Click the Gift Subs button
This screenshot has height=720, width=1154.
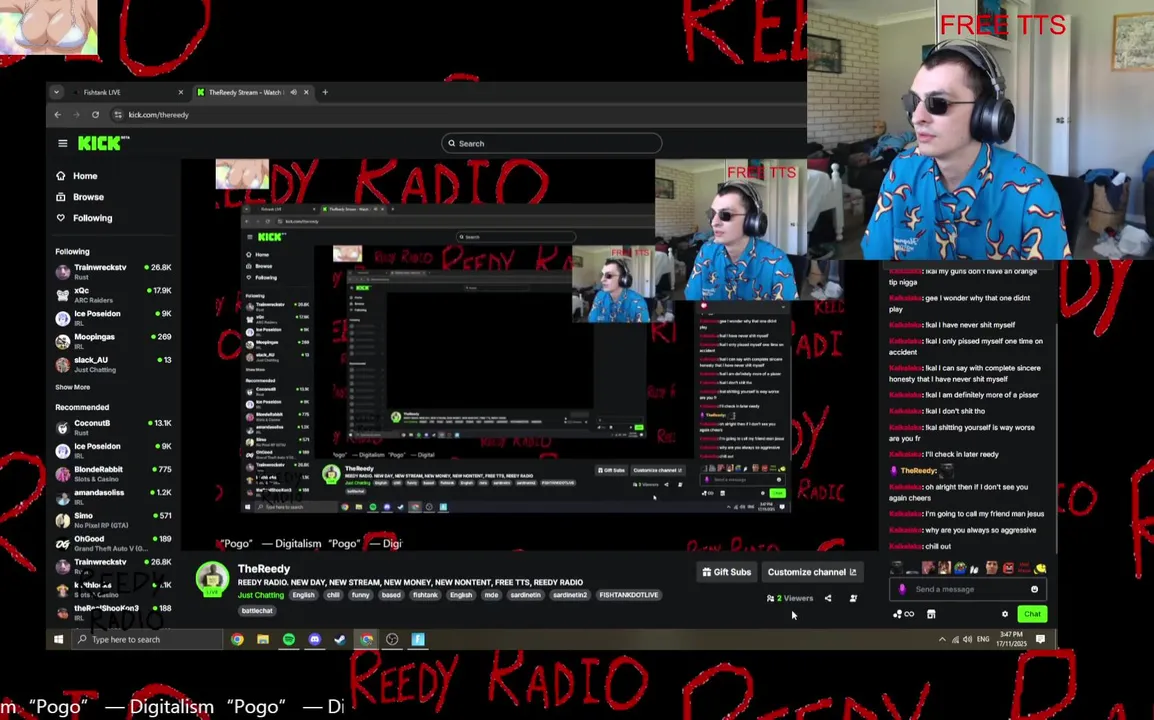coord(727,572)
